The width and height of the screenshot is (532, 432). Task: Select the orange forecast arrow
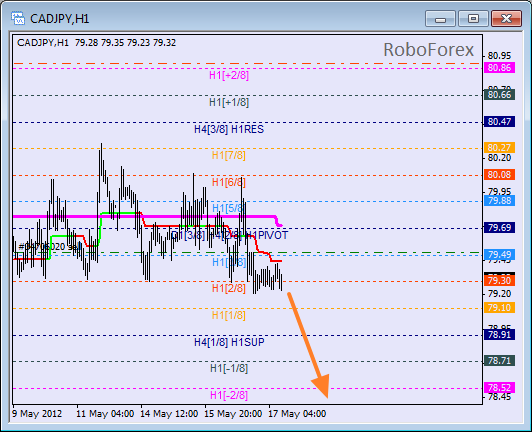pyautogui.click(x=309, y=345)
